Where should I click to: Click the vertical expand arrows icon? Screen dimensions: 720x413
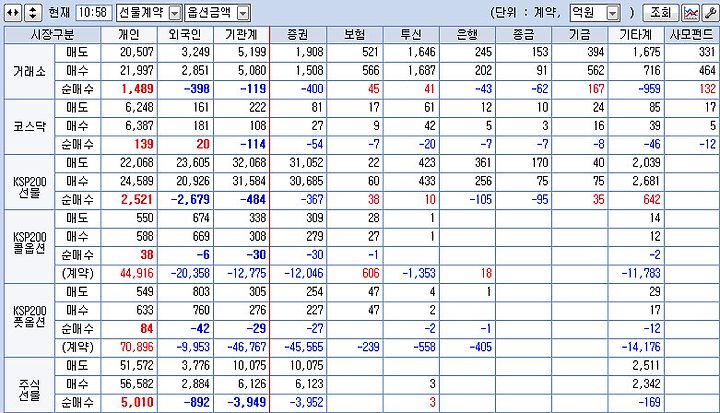[33, 12]
